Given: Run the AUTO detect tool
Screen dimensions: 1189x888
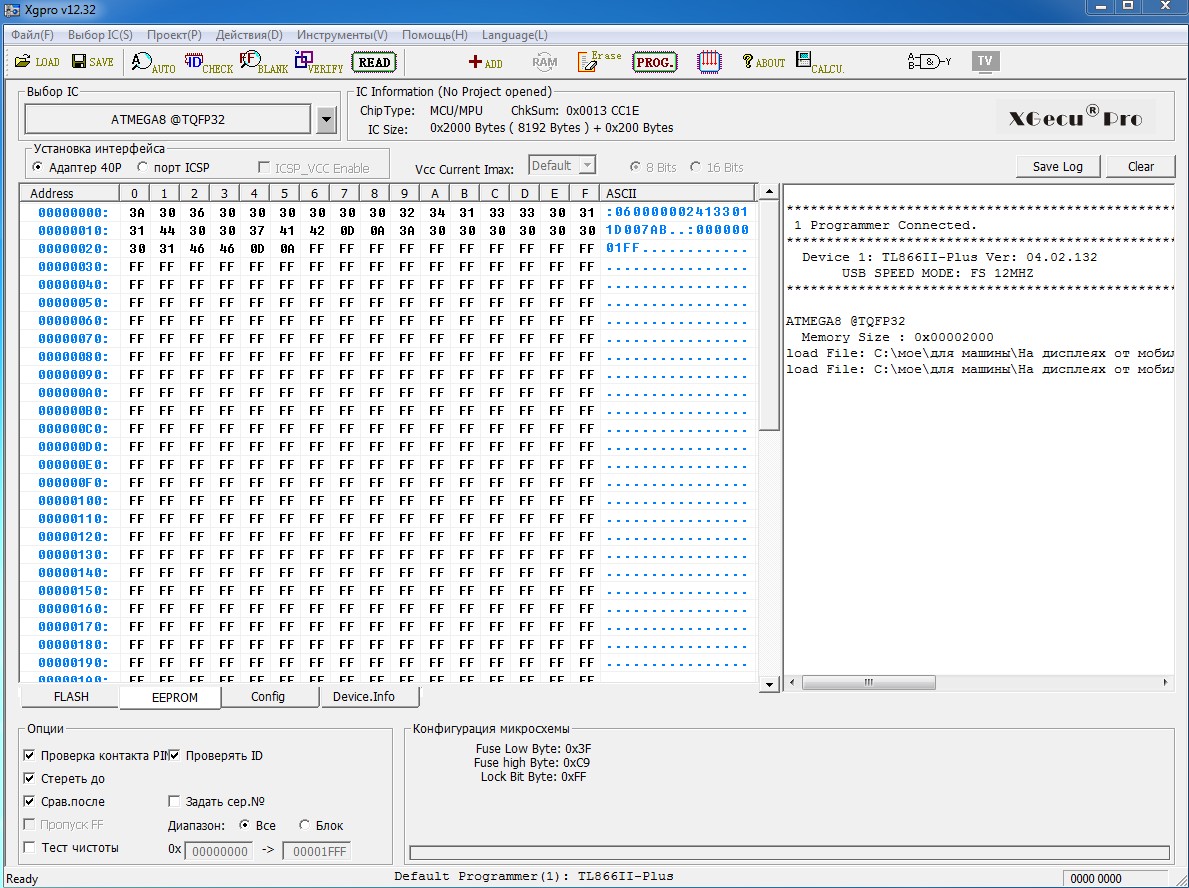Looking at the screenshot, I should tap(153, 63).
